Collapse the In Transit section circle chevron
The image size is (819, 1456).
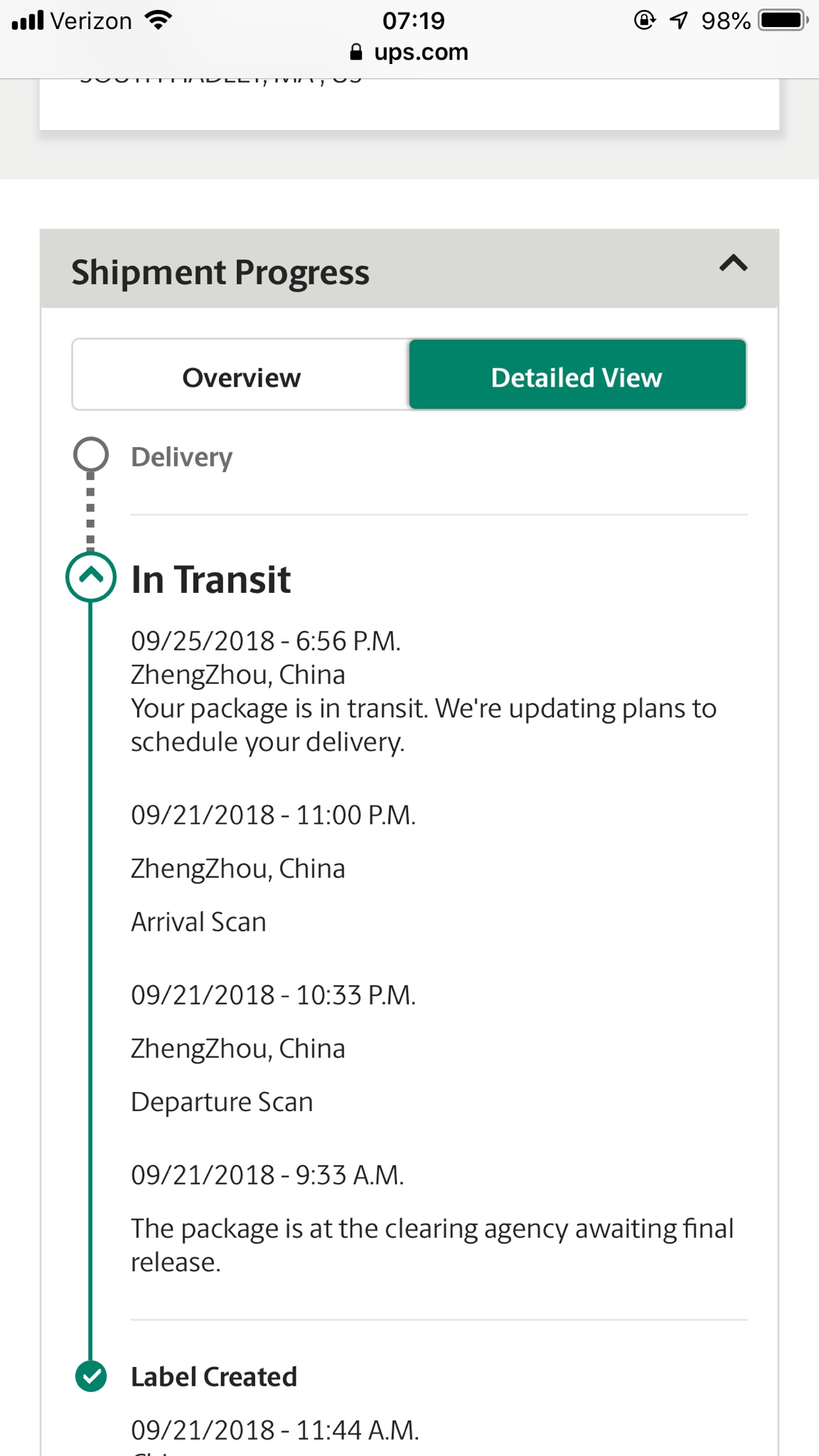point(90,577)
